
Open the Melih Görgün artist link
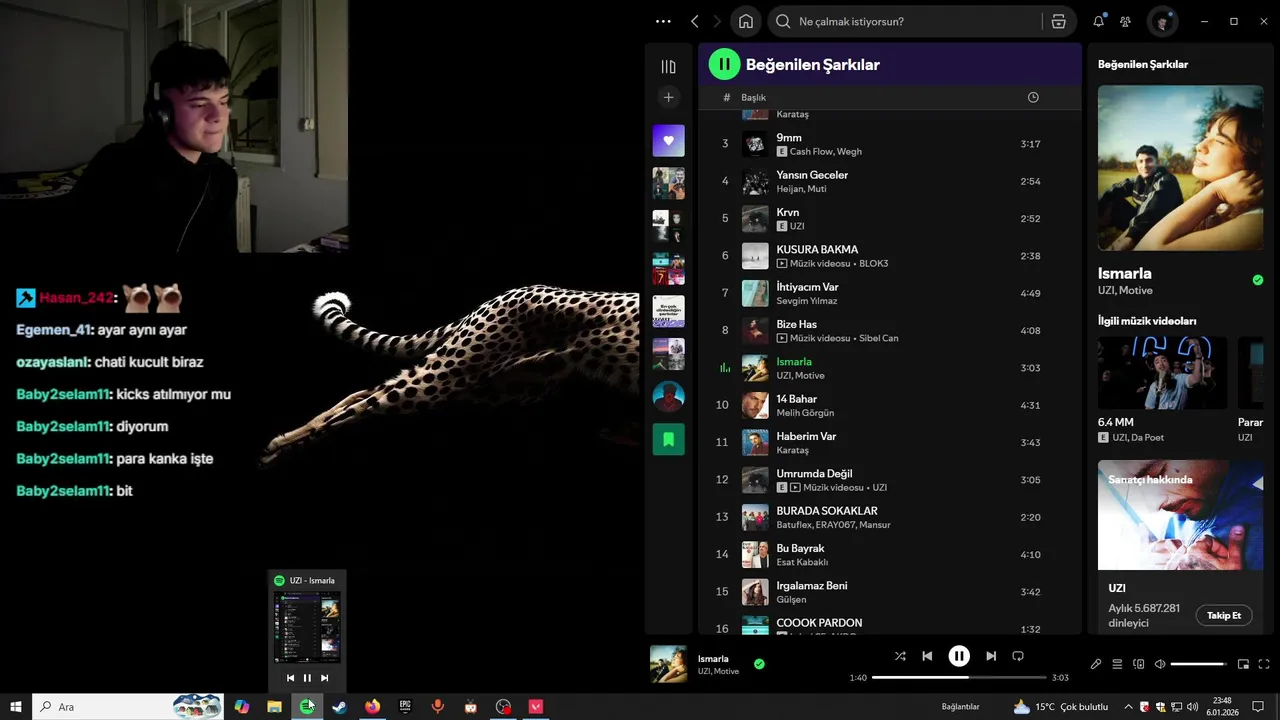tap(805, 413)
